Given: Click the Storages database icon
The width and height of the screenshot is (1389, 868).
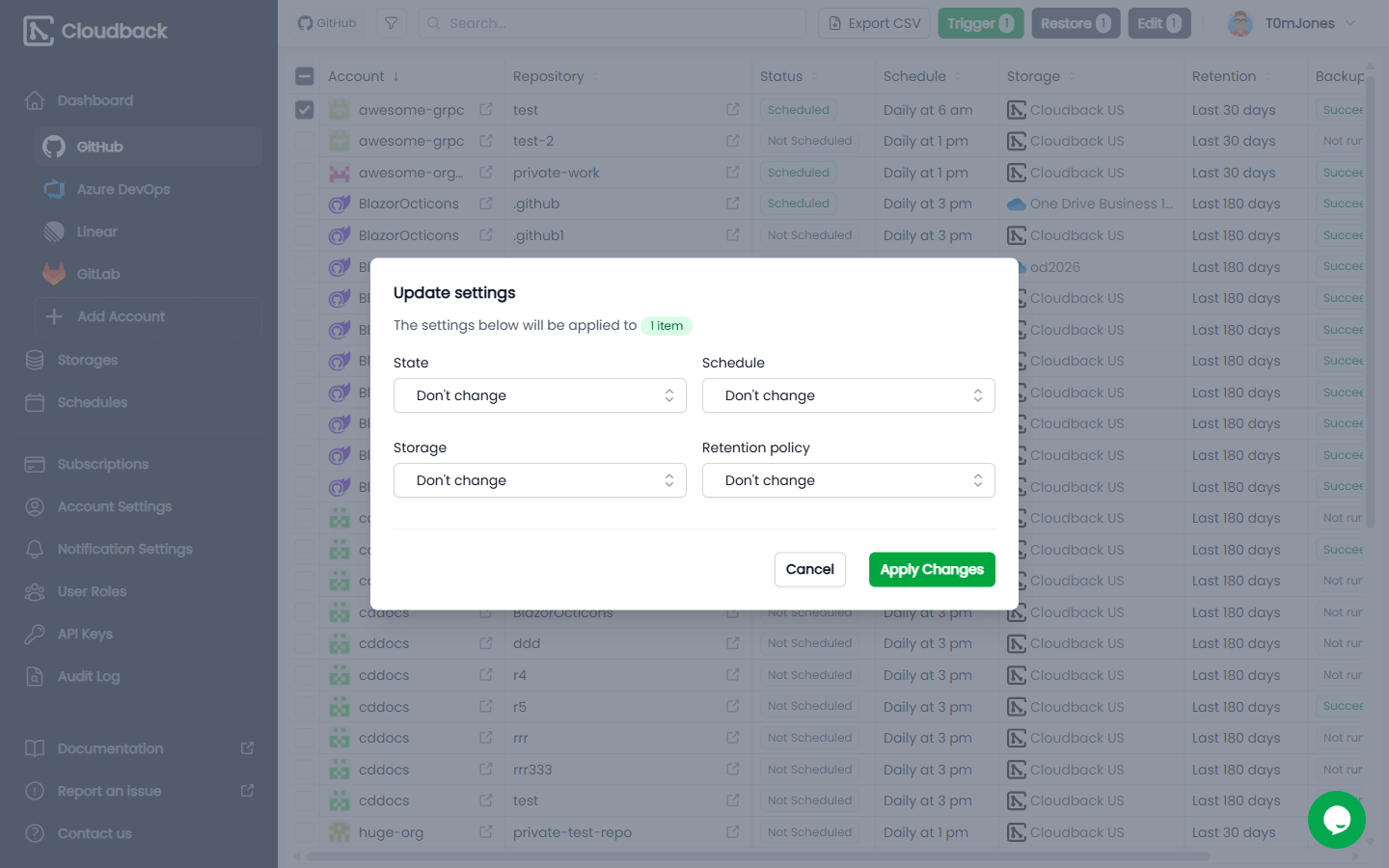Looking at the screenshot, I should click(35, 360).
